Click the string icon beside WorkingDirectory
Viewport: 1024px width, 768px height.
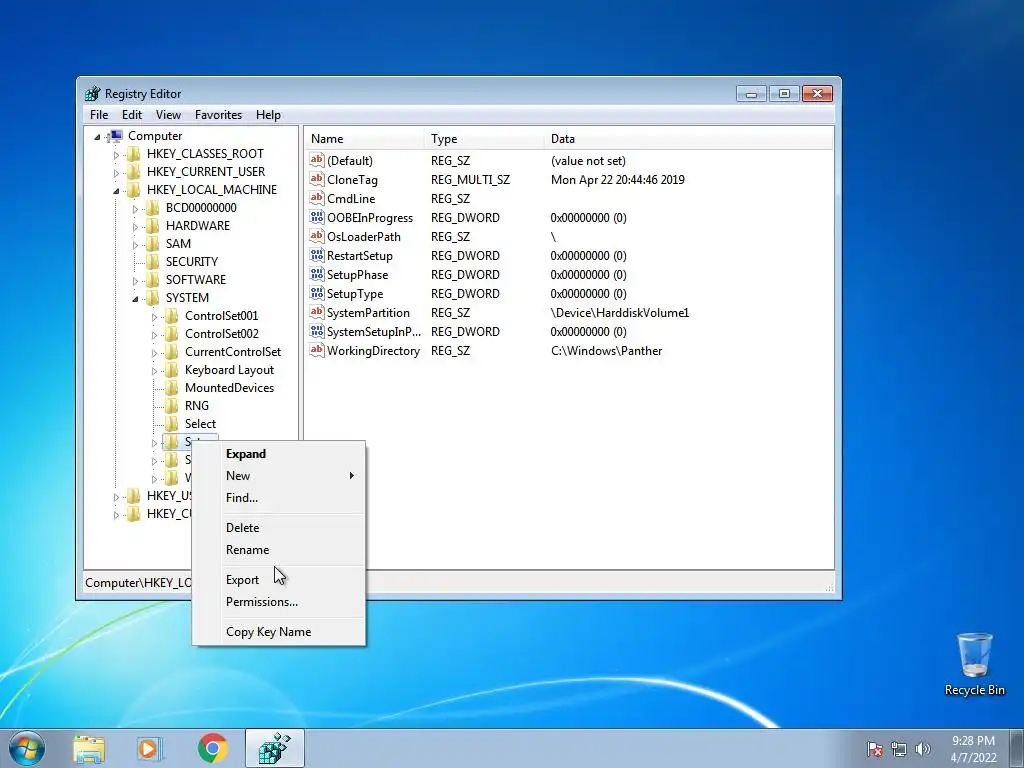point(317,350)
